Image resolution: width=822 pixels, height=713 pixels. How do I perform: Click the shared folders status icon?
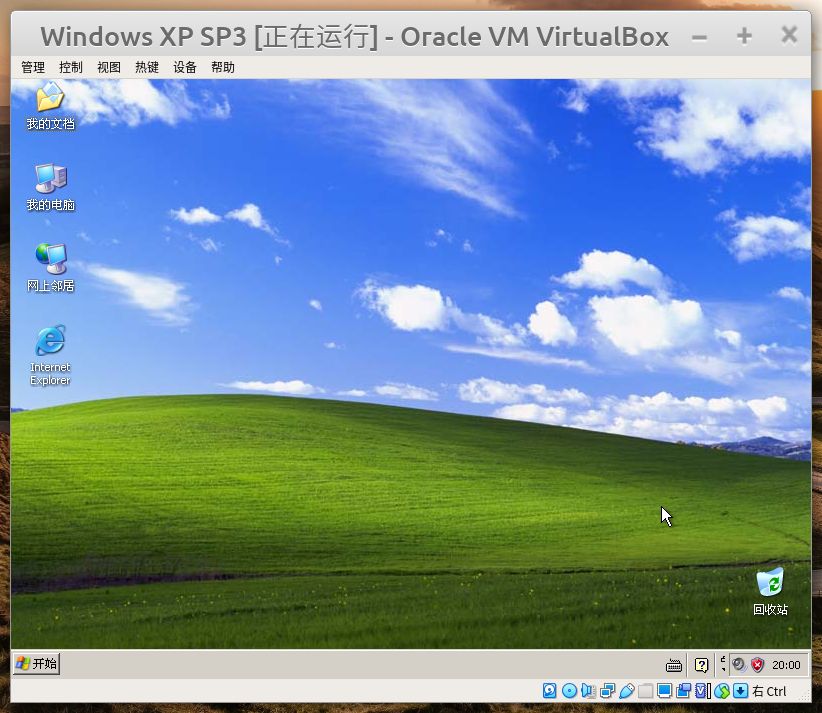(x=647, y=690)
